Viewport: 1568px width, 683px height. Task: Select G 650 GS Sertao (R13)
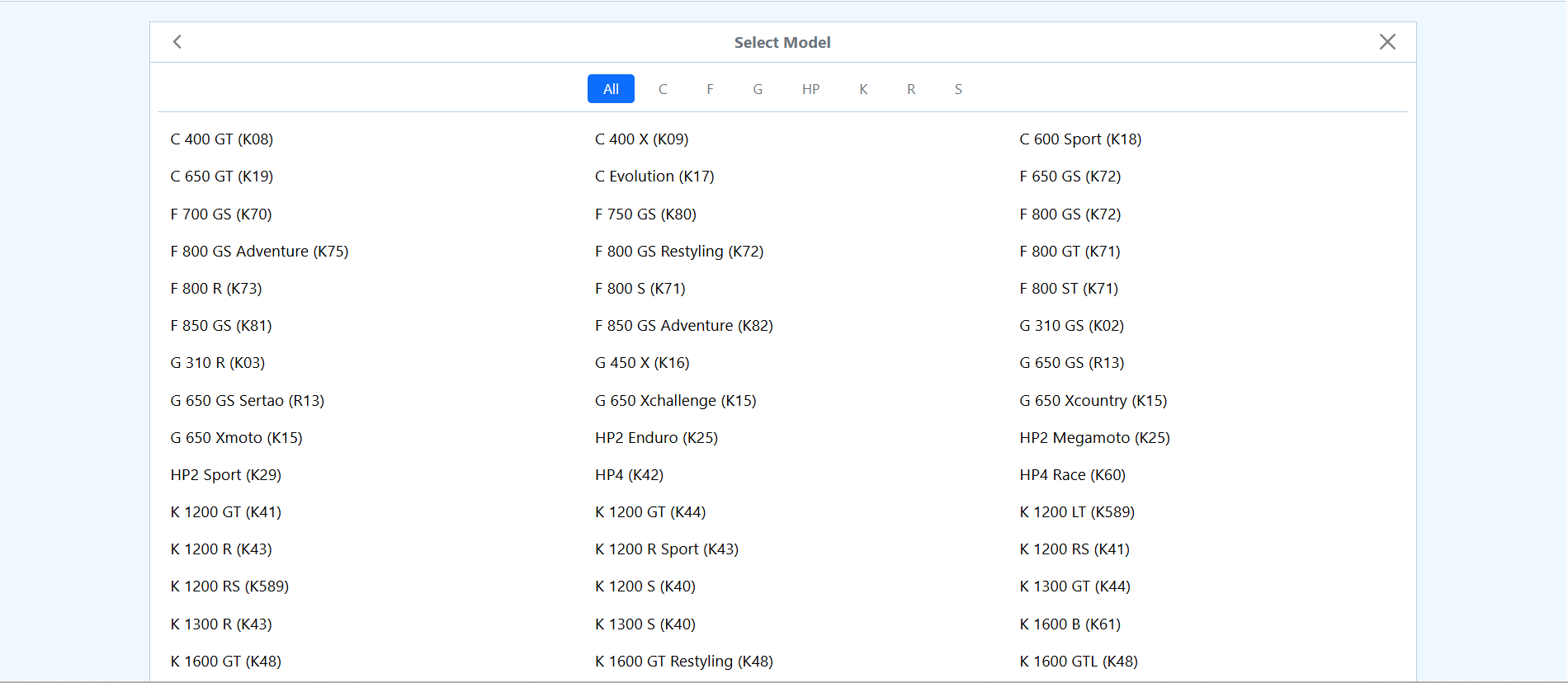248,401
